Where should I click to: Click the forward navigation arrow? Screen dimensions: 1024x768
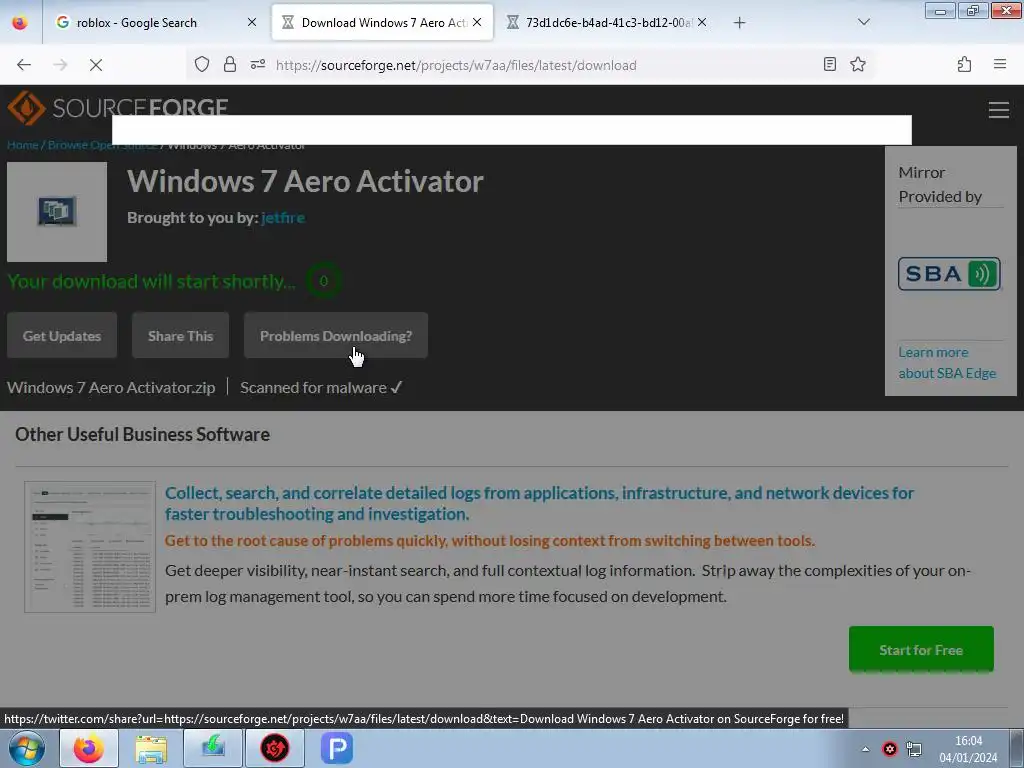60,65
